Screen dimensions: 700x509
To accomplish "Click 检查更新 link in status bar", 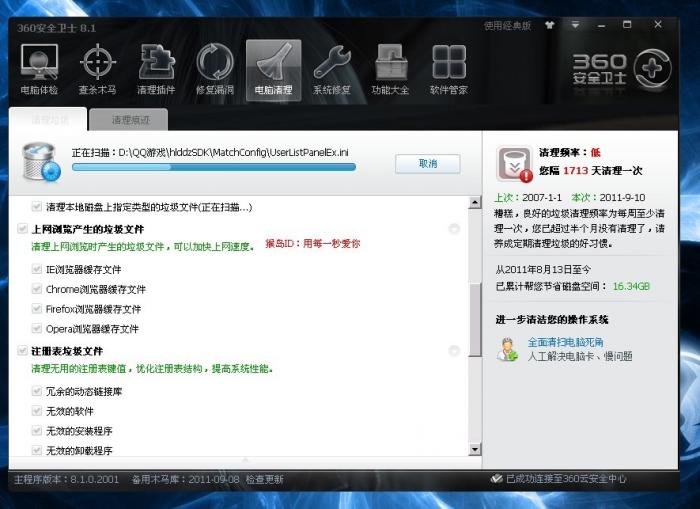I will (x=264, y=479).
